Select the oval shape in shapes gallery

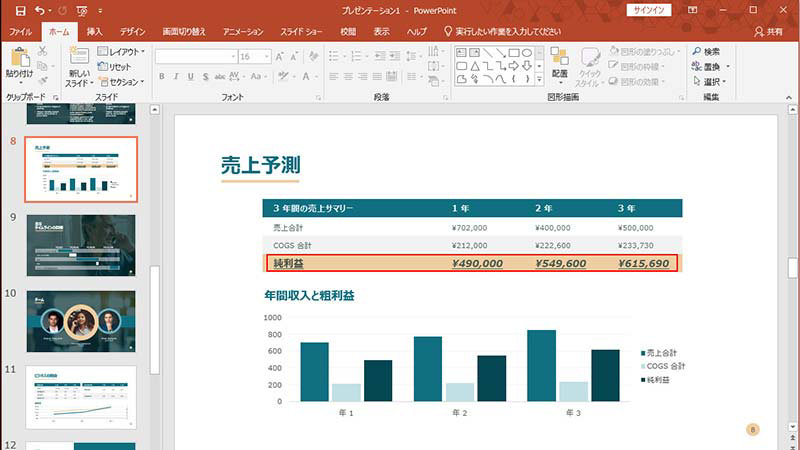click(x=526, y=52)
